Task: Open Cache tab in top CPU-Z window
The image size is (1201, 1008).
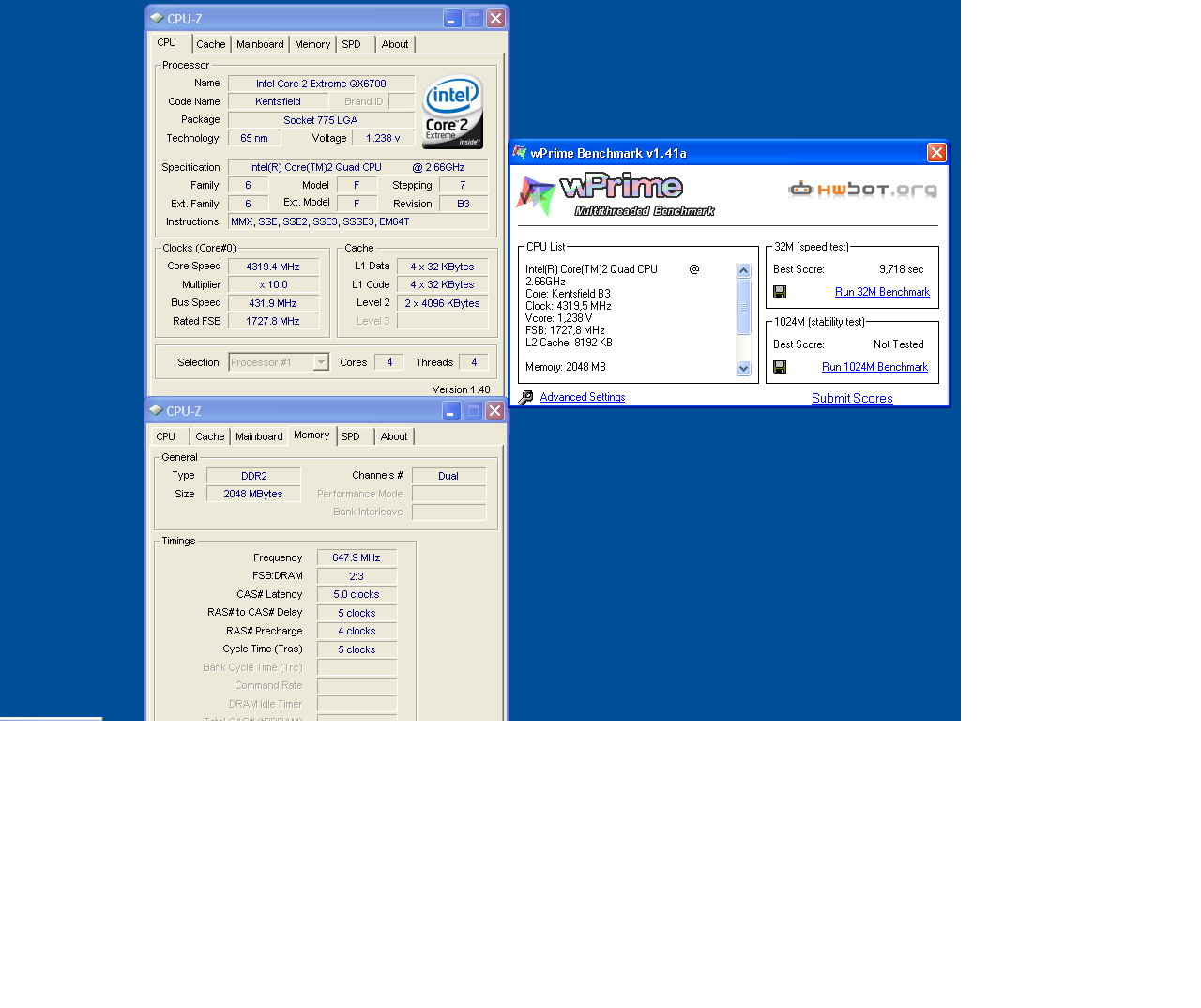Action: [x=211, y=44]
